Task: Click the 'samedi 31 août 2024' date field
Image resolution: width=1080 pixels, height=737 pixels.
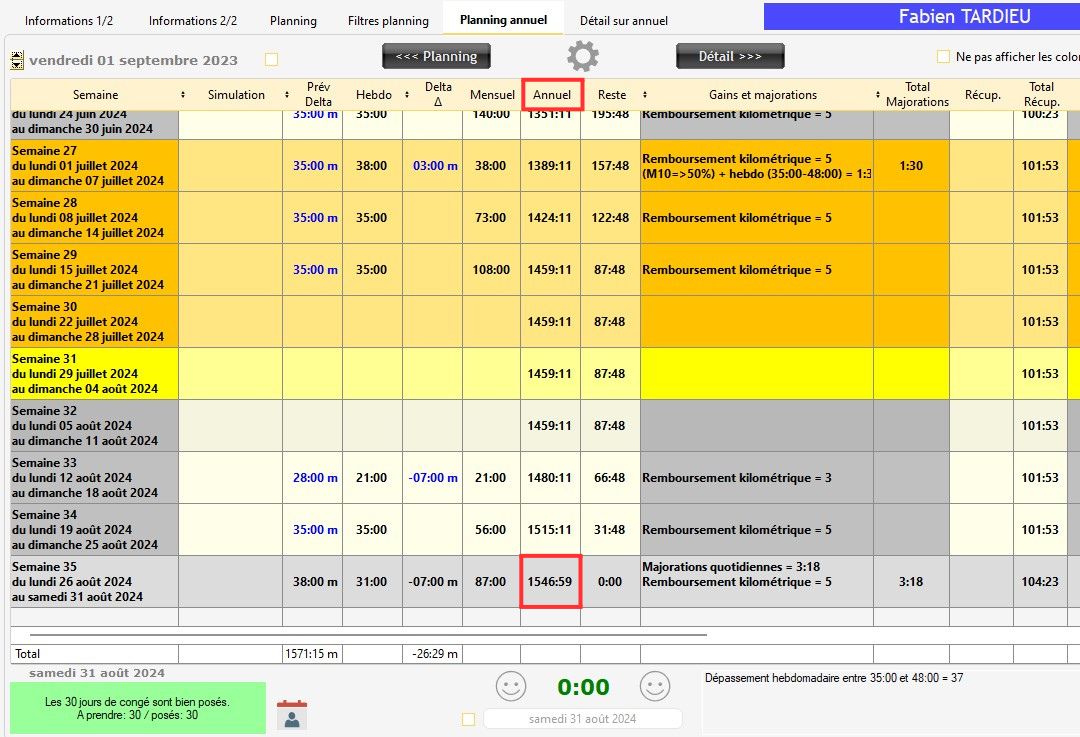Action: pyautogui.click(x=583, y=719)
